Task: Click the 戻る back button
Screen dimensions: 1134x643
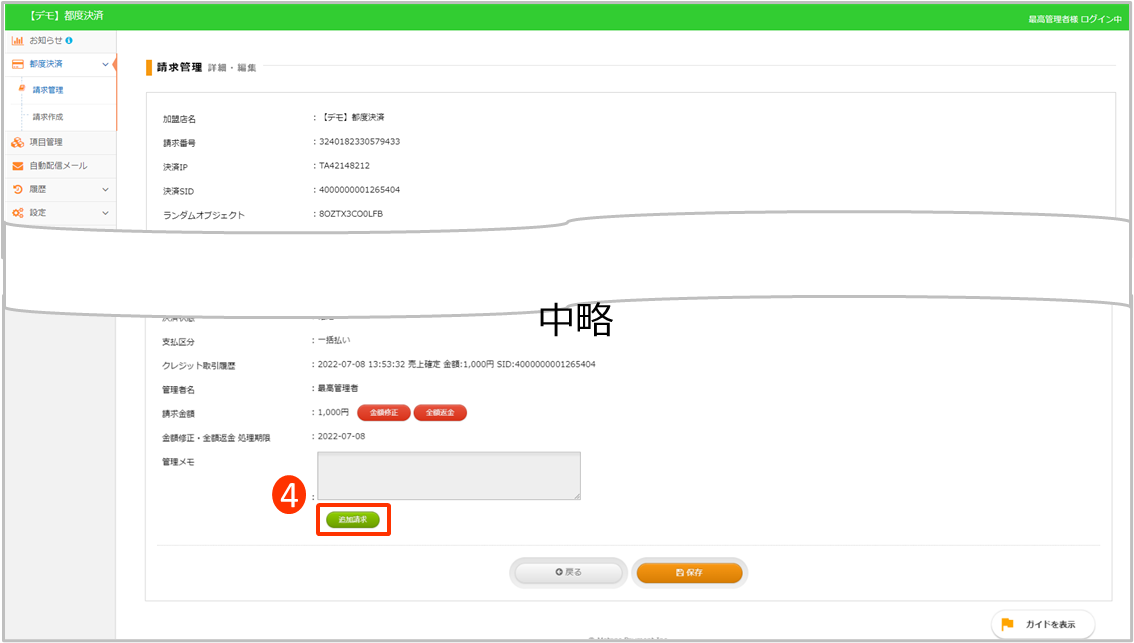Action: pyautogui.click(x=568, y=572)
